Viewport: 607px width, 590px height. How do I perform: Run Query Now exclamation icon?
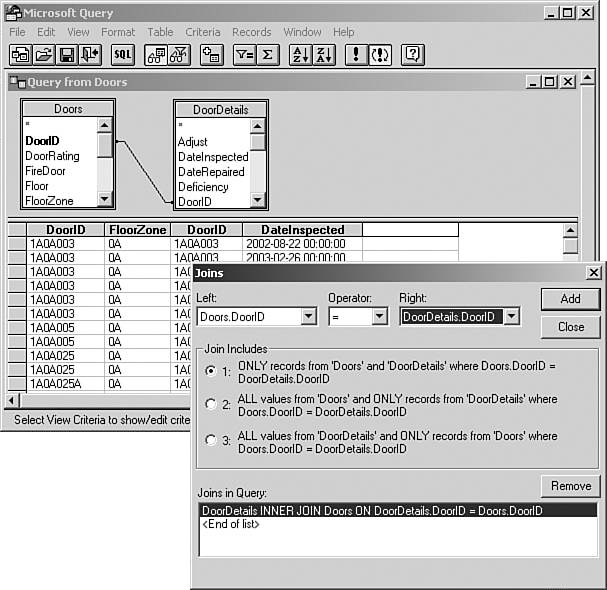[x=356, y=55]
